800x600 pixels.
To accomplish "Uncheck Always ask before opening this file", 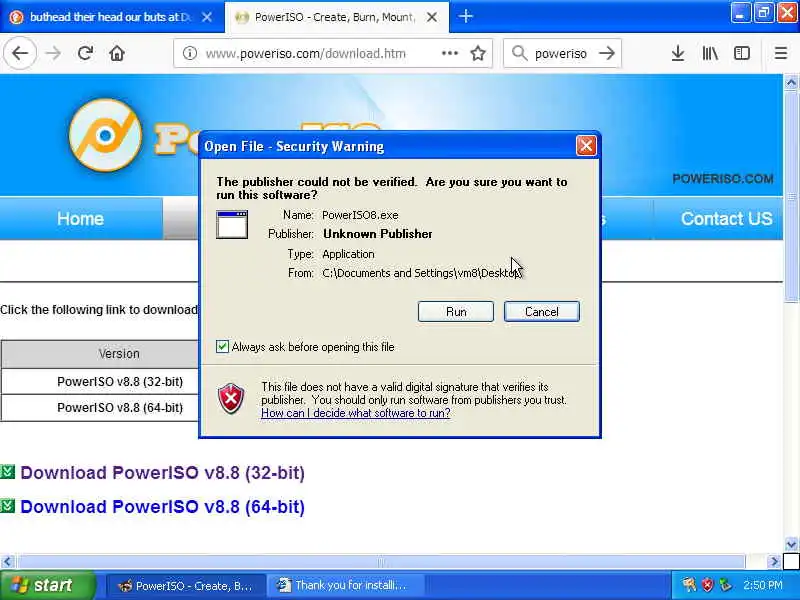I will (222, 346).
